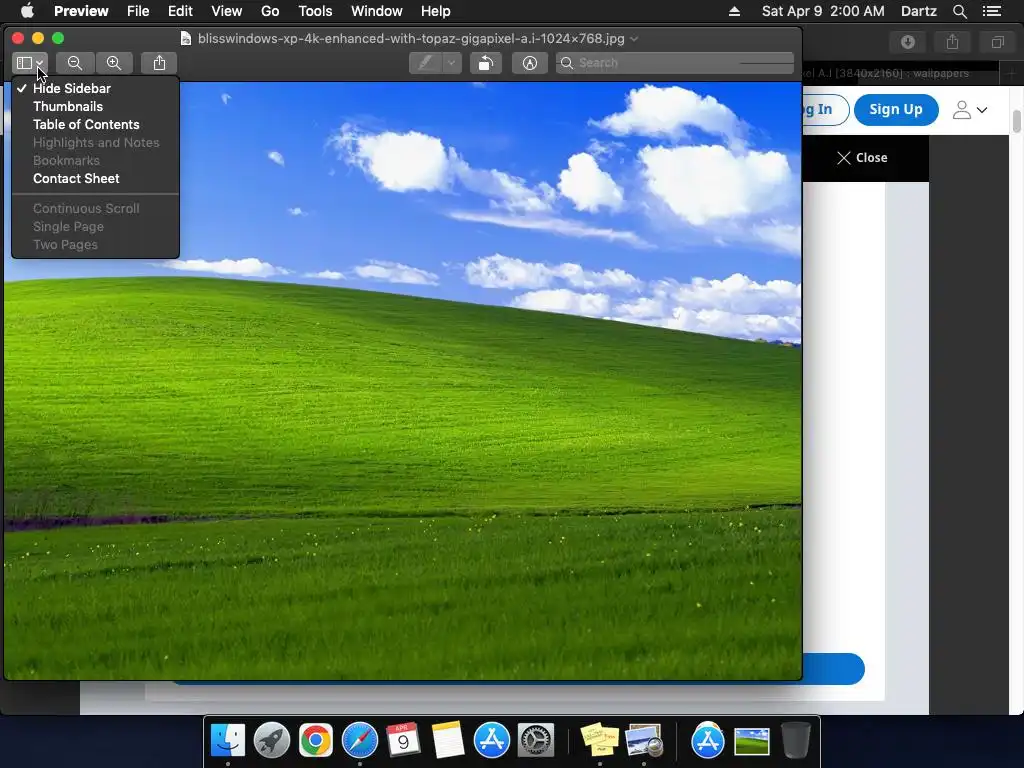Toggle the checked Hide Sidebar option
This screenshot has height=768, width=1024.
(x=95, y=88)
